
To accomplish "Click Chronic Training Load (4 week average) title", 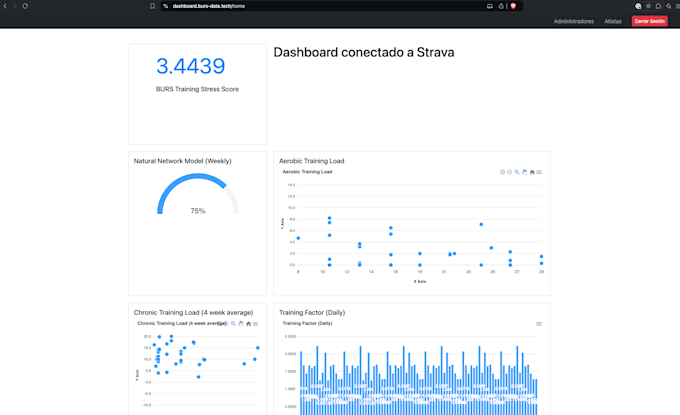I will [193, 312].
